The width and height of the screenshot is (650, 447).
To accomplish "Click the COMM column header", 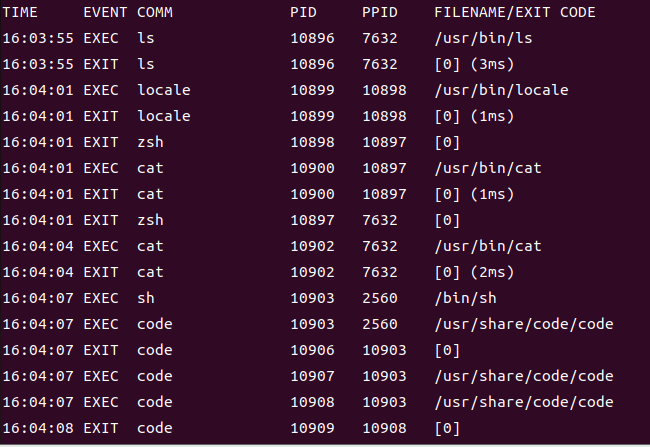I will pyautogui.click(x=155, y=12).
